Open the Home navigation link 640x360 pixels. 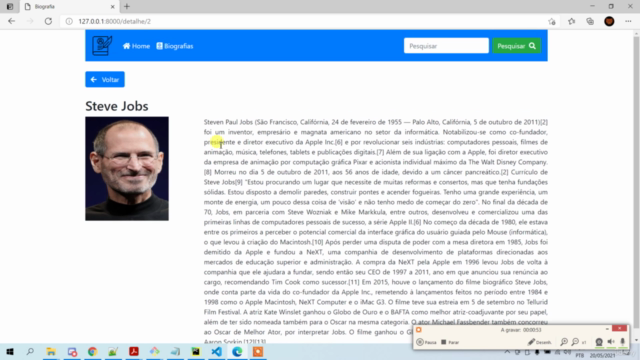click(x=136, y=46)
